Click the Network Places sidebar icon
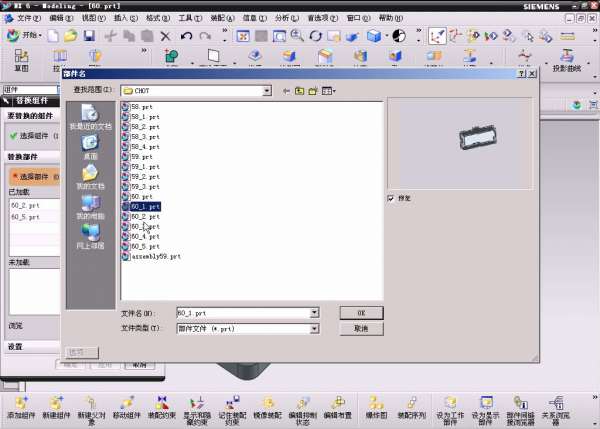This screenshot has height=429, width=600. pos(90,234)
